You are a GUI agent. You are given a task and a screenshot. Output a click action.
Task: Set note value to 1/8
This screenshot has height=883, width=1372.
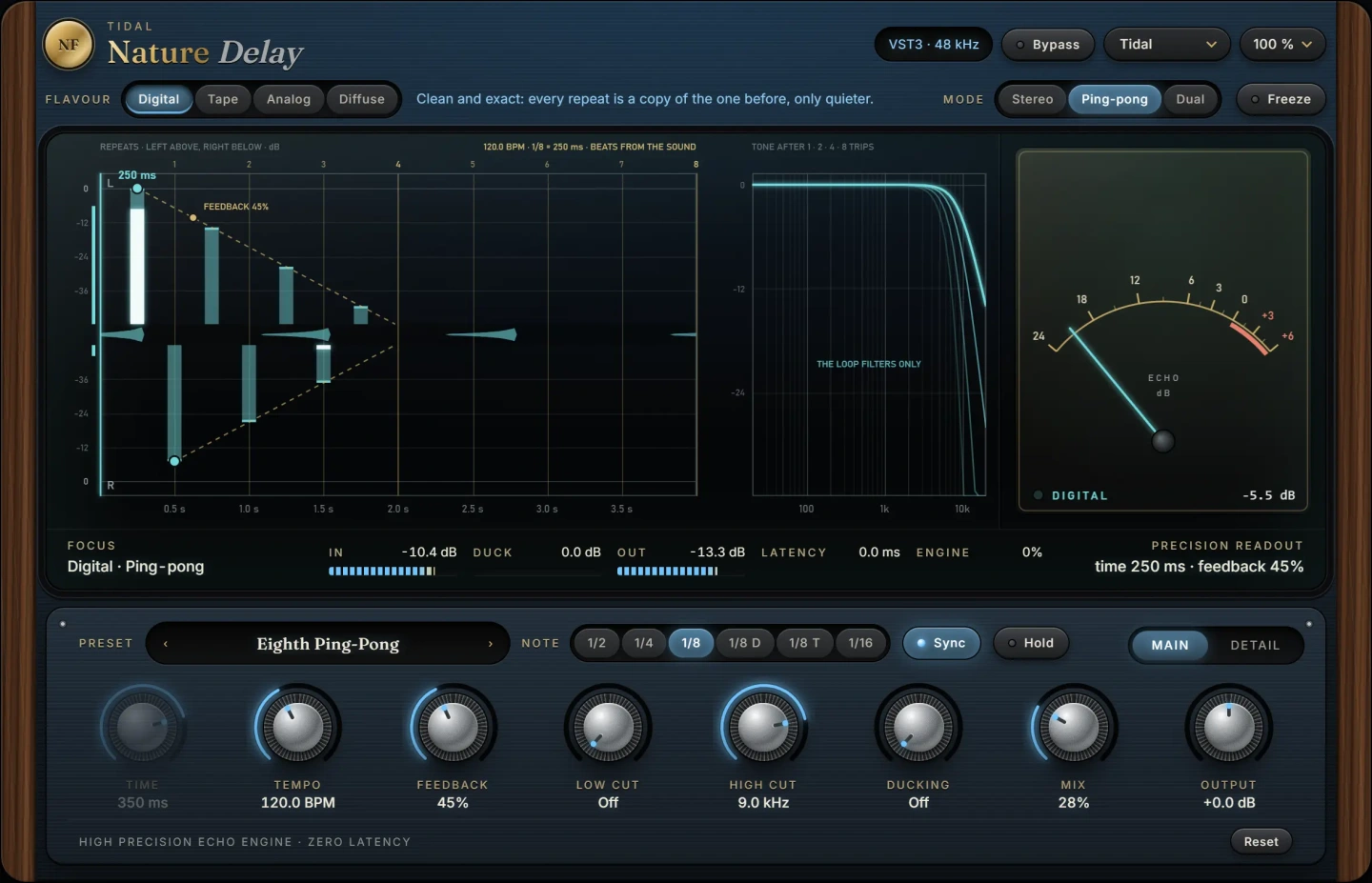(x=691, y=643)
